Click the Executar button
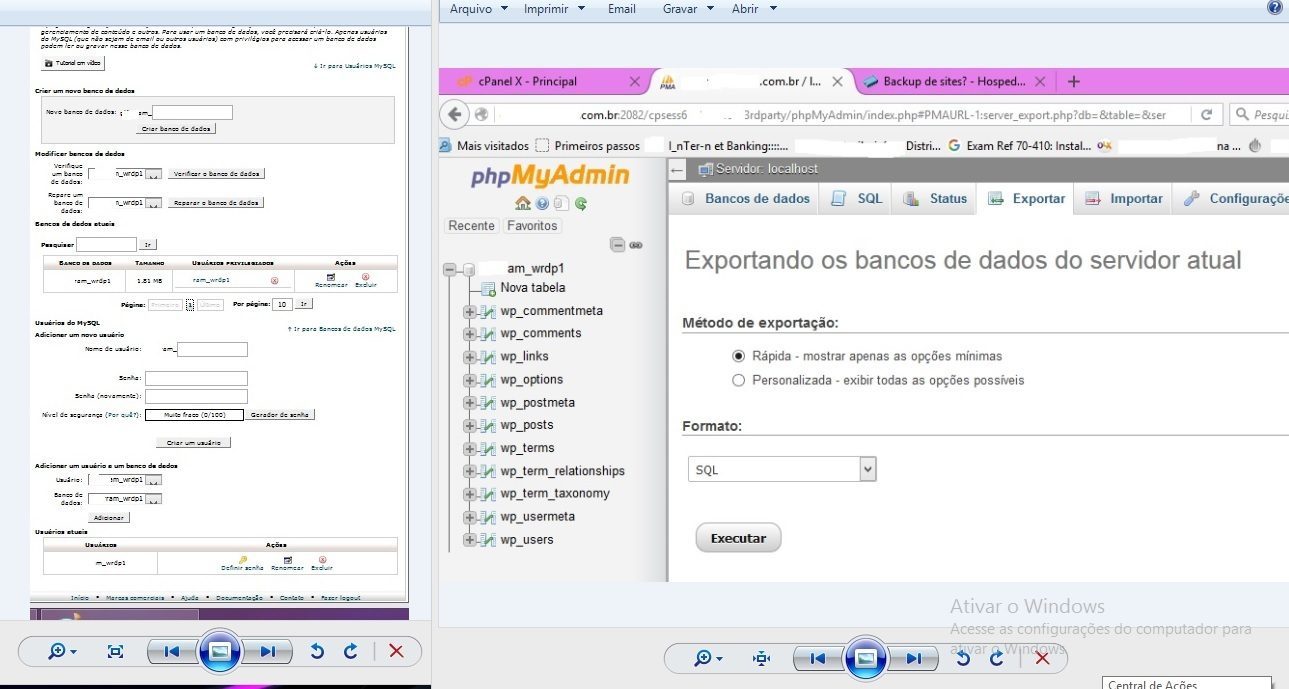Screen dimensions: 1289x689 point(738,538)
